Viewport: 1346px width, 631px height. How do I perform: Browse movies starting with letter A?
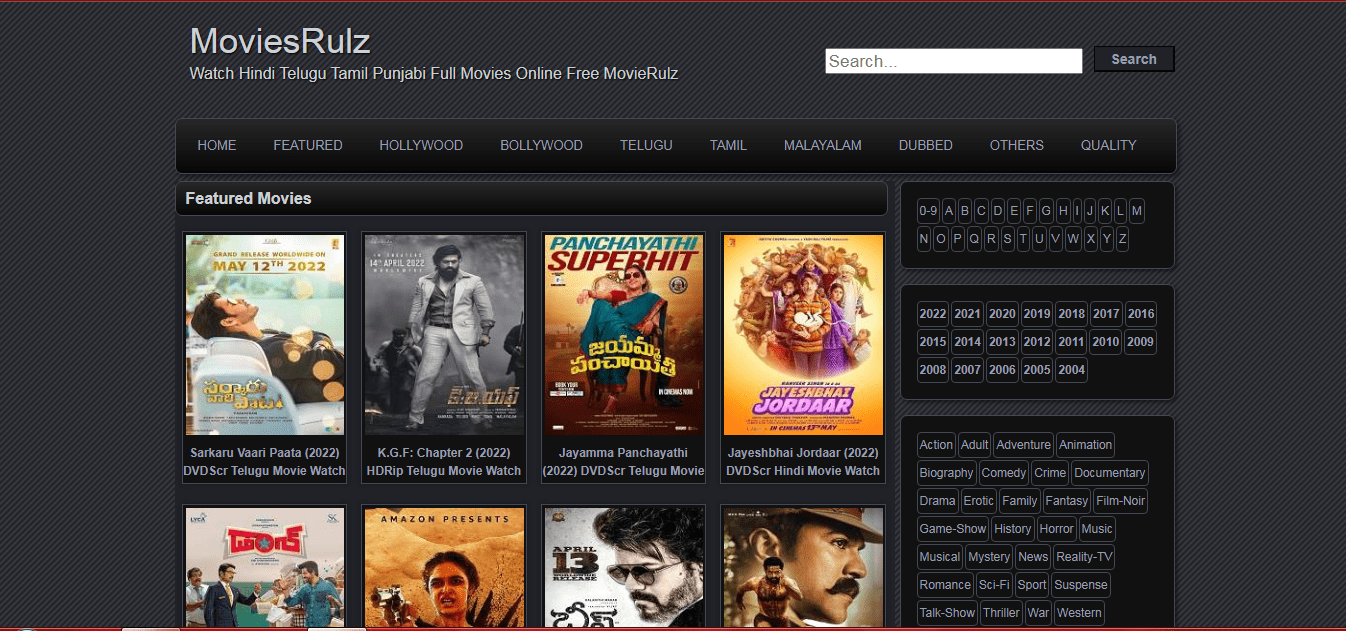(x=948, y=211)
